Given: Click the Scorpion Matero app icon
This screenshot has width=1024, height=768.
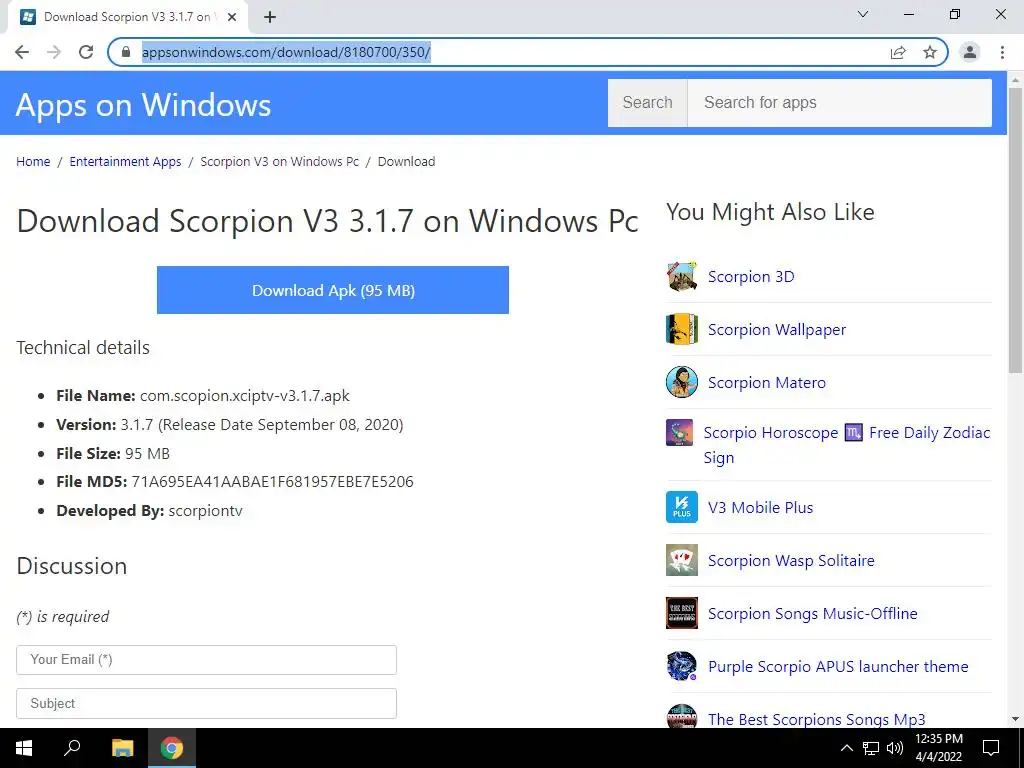Looking at the screenshot, I should tap(682, 382).
